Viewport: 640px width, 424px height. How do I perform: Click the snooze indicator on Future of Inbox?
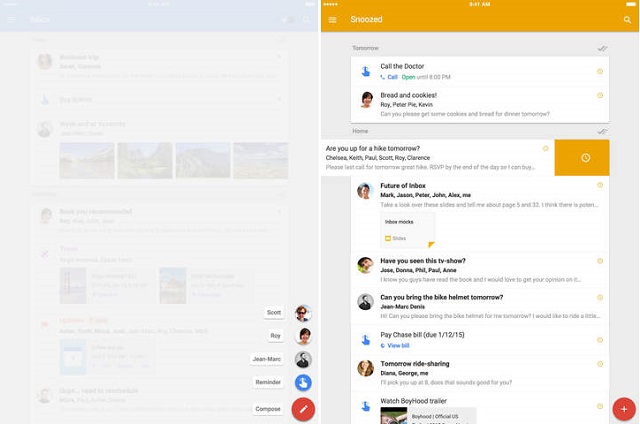pos(600,185)
